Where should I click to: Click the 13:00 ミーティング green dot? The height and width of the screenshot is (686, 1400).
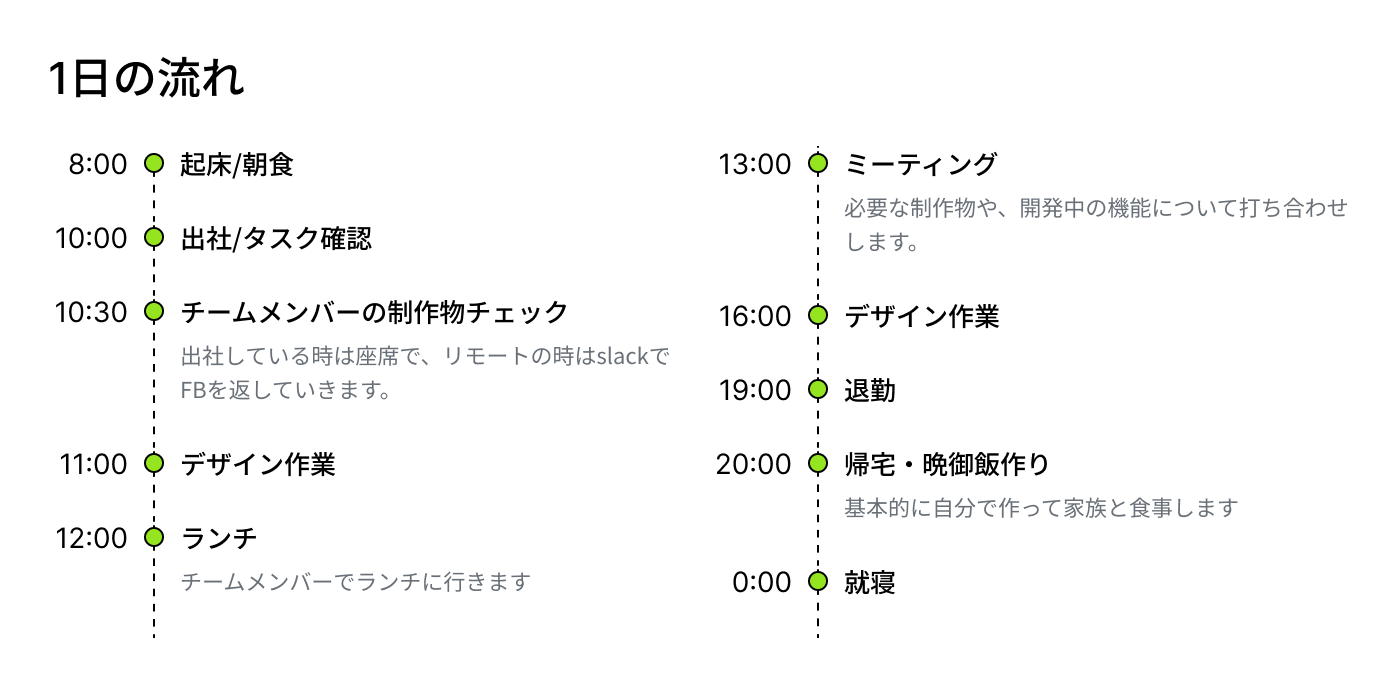point(818,163)
